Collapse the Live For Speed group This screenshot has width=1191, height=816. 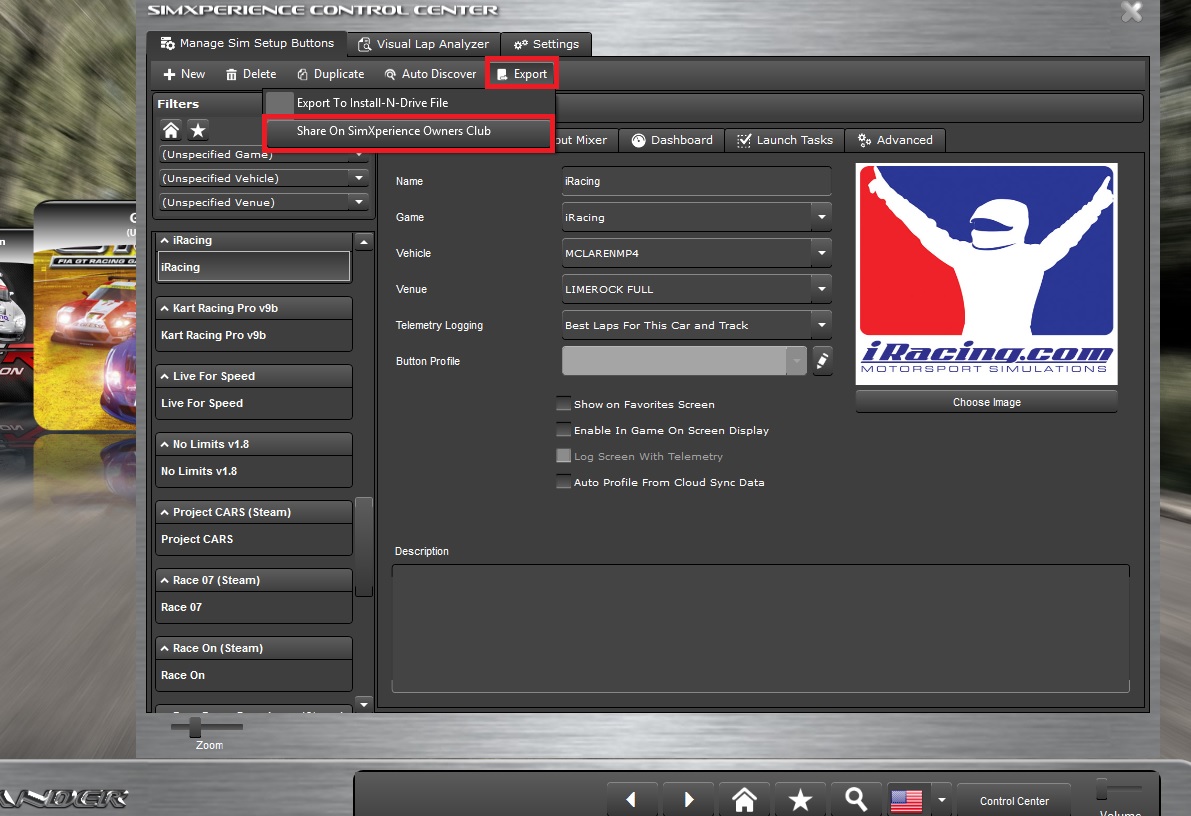coord(165,376)
